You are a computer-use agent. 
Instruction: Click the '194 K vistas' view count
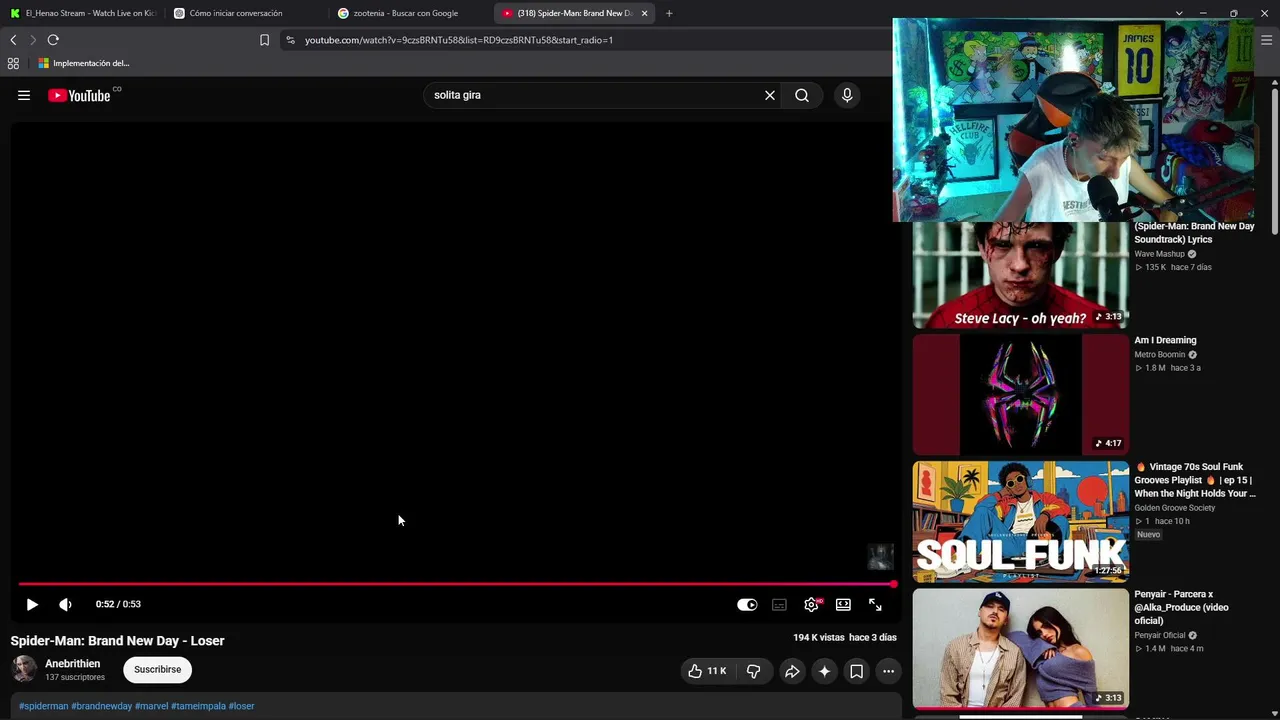pos(819,637)
